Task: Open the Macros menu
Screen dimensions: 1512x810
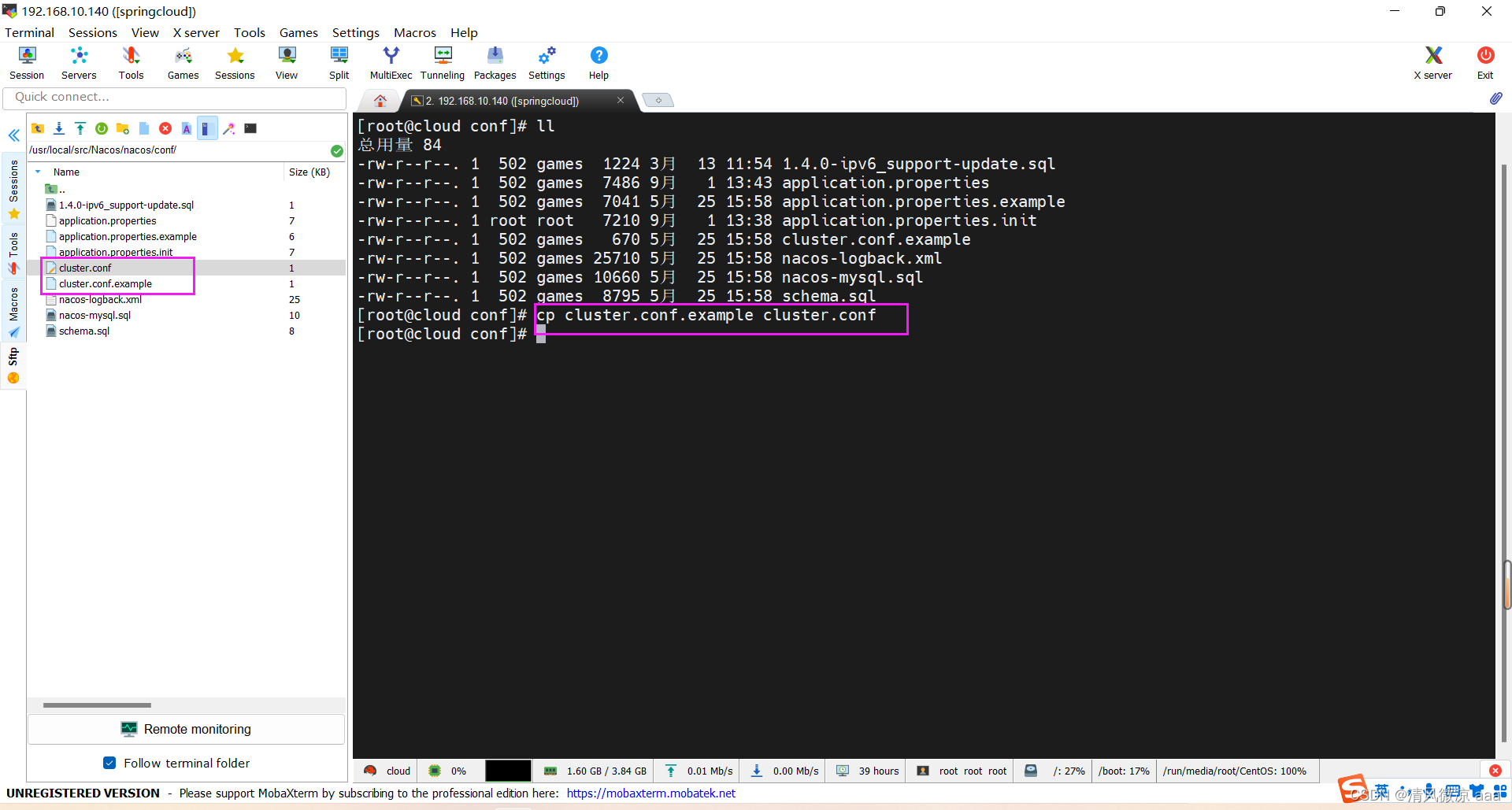Action: click(414, 32)
